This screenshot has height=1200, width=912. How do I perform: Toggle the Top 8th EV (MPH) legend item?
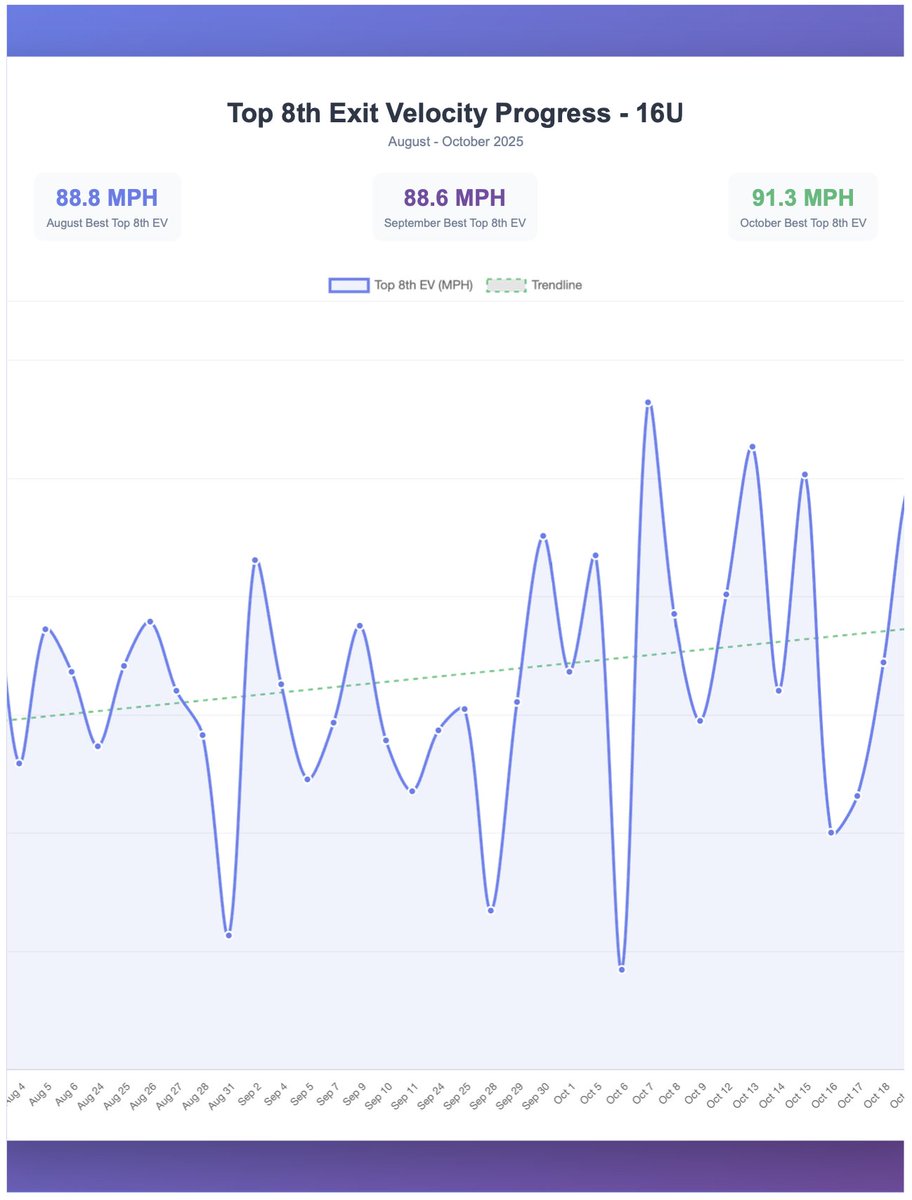[x=401, y=285]
